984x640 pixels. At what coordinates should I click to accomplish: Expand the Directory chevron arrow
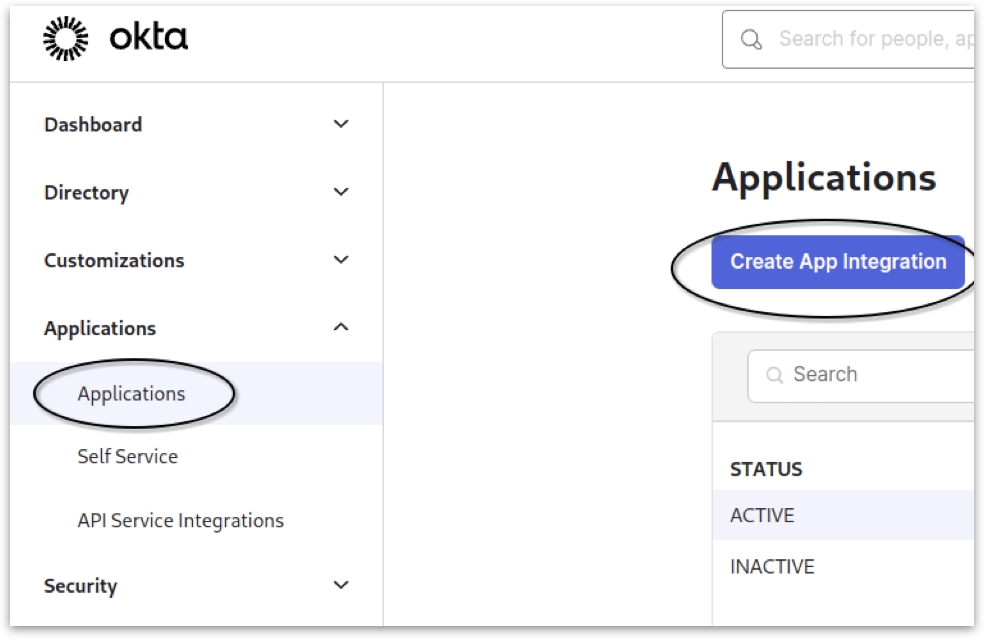point(341,192)
